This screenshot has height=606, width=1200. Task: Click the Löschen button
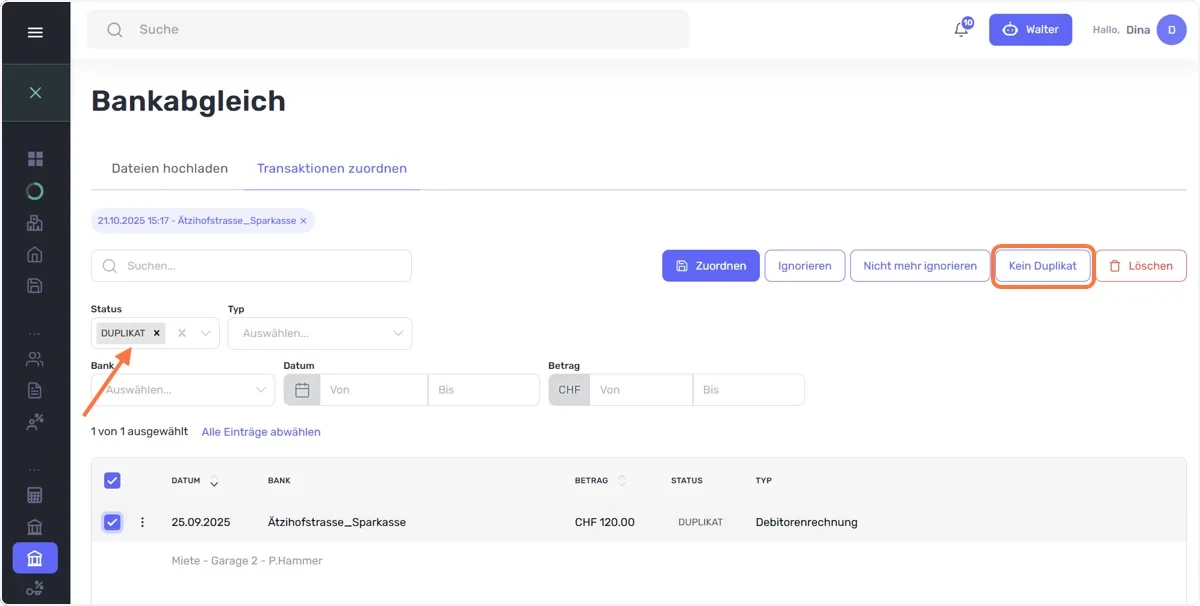tap(1141, 266)
